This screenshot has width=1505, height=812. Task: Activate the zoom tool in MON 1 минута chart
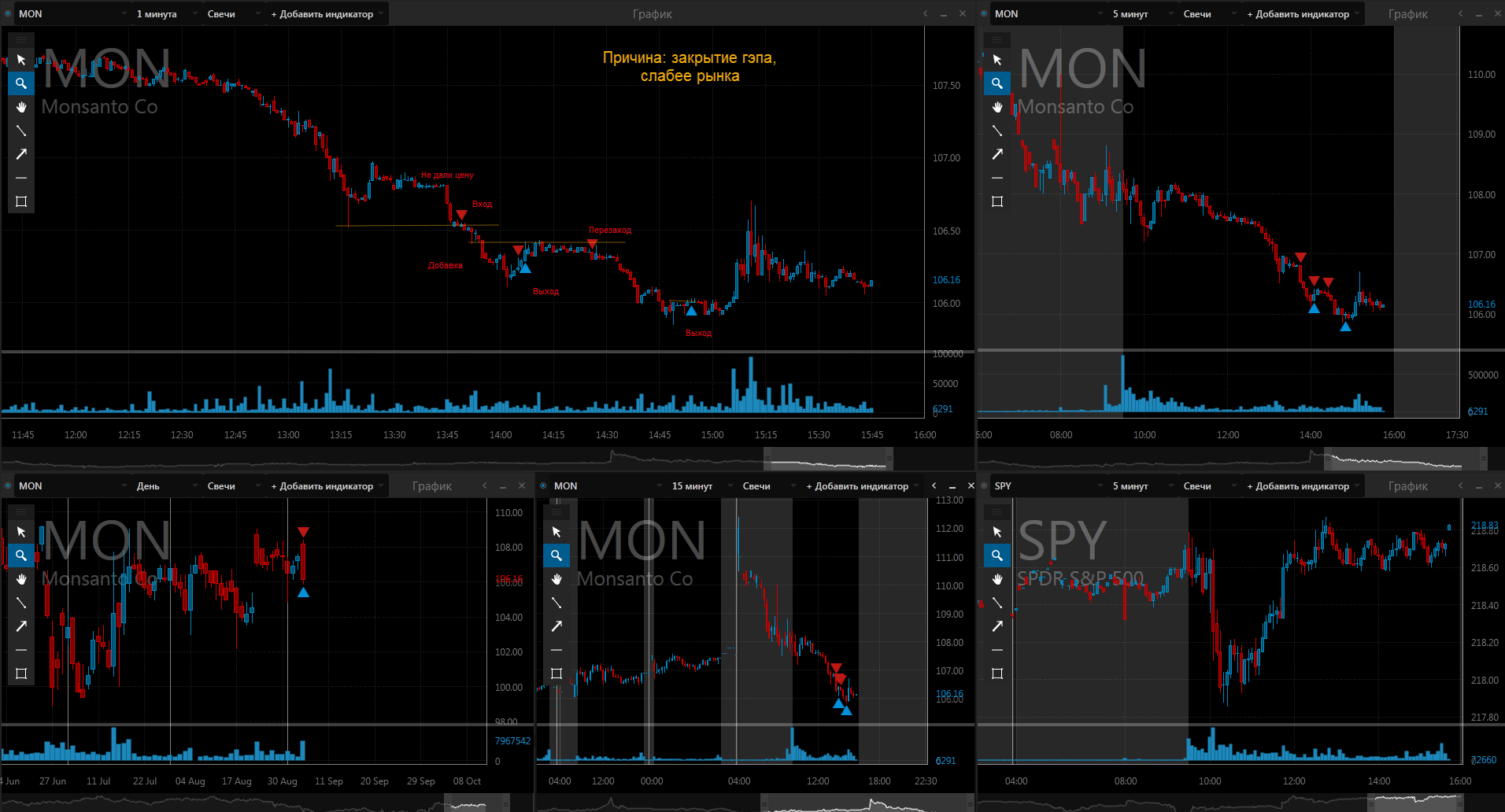(21, 83)
